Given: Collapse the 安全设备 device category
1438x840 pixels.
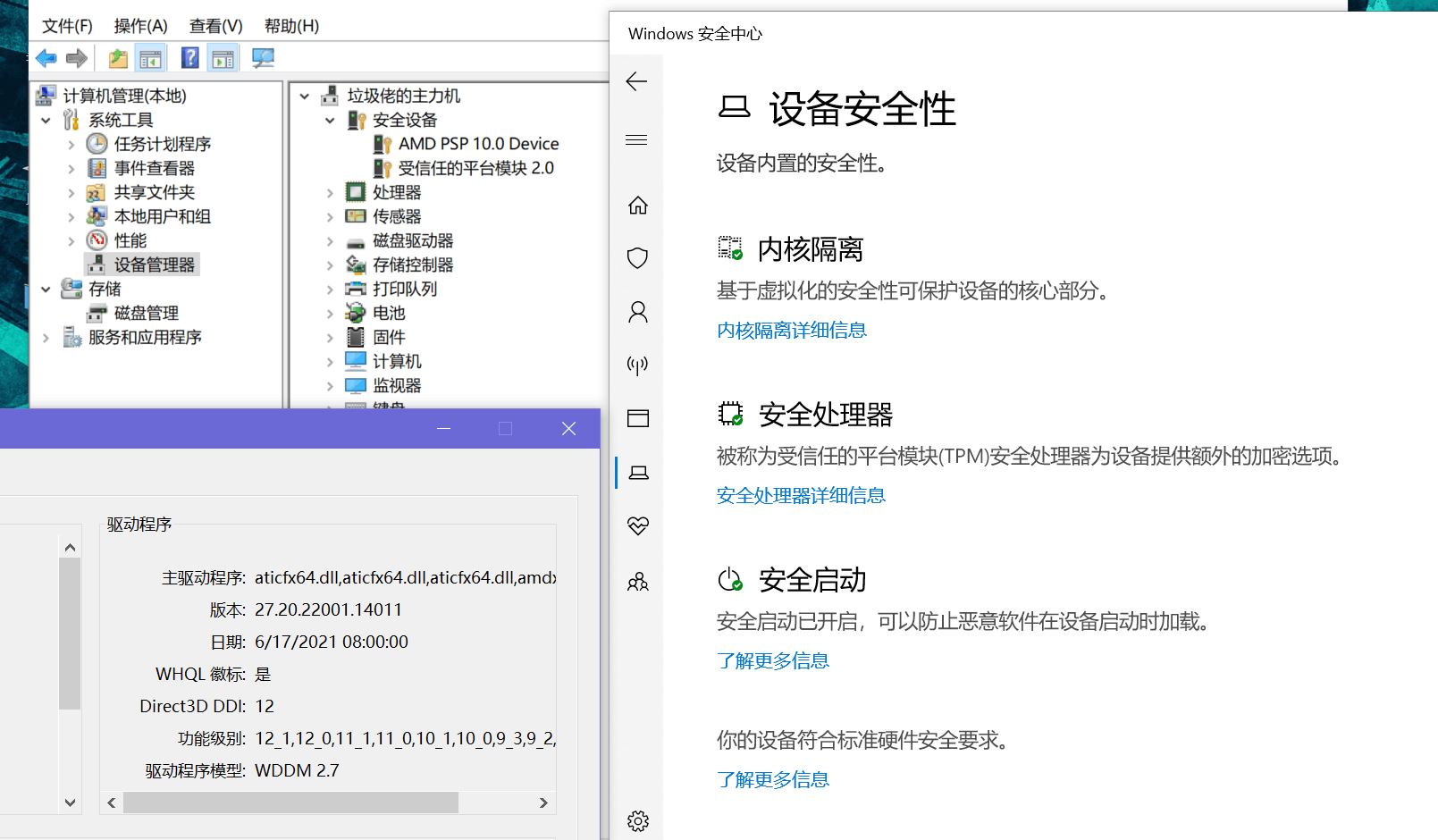Looking at the screenshot, I should tap(330, 120).
